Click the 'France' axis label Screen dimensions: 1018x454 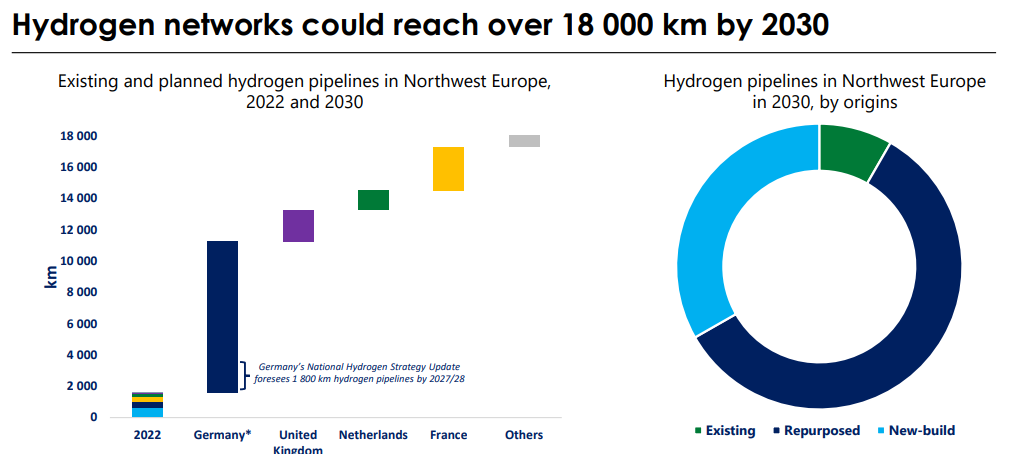(x=449, y=435)
